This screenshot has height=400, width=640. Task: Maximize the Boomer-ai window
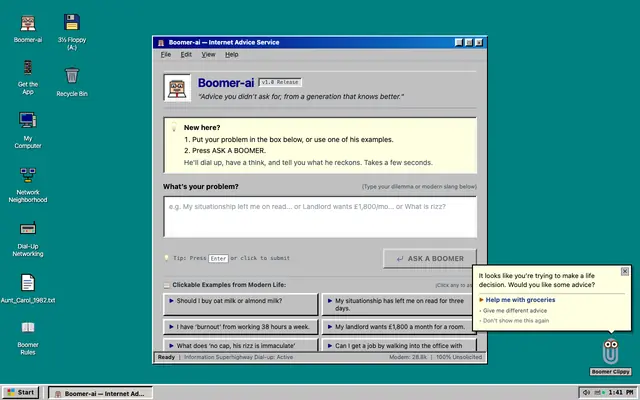pos(469,42)
